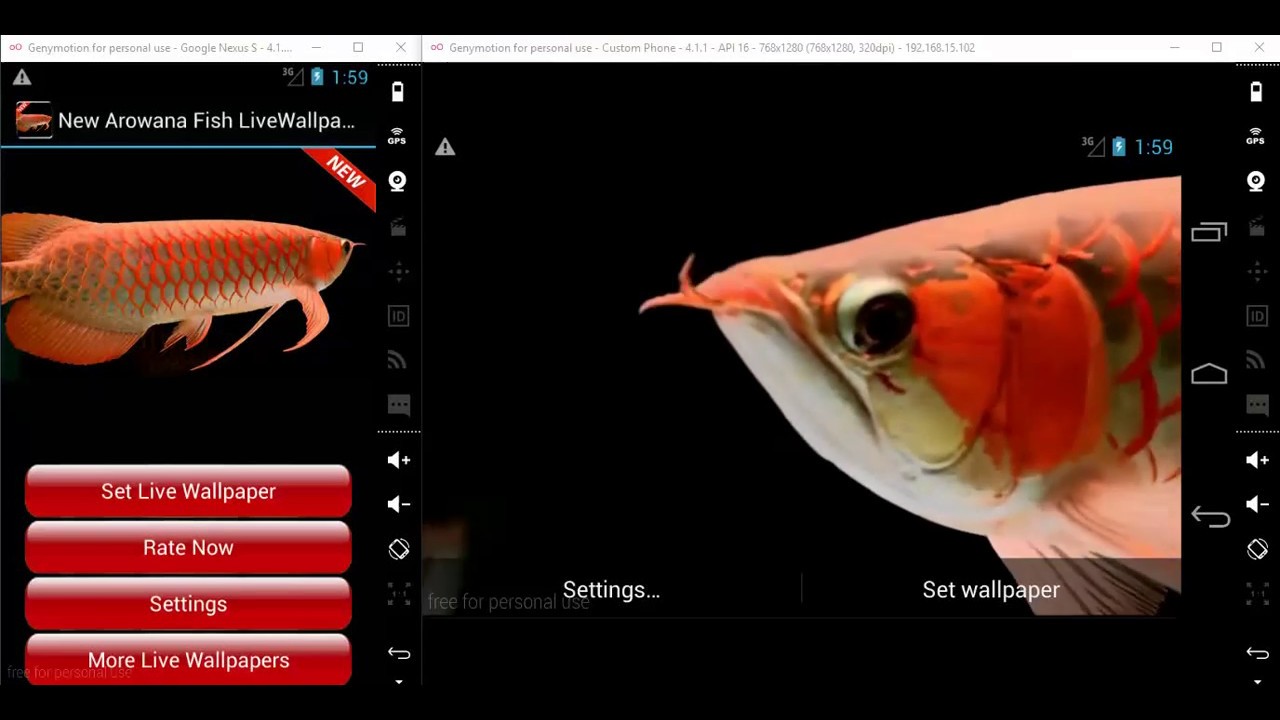
Task: Open GPS widget in Custom Phone sidebar
Action: 1256,137
